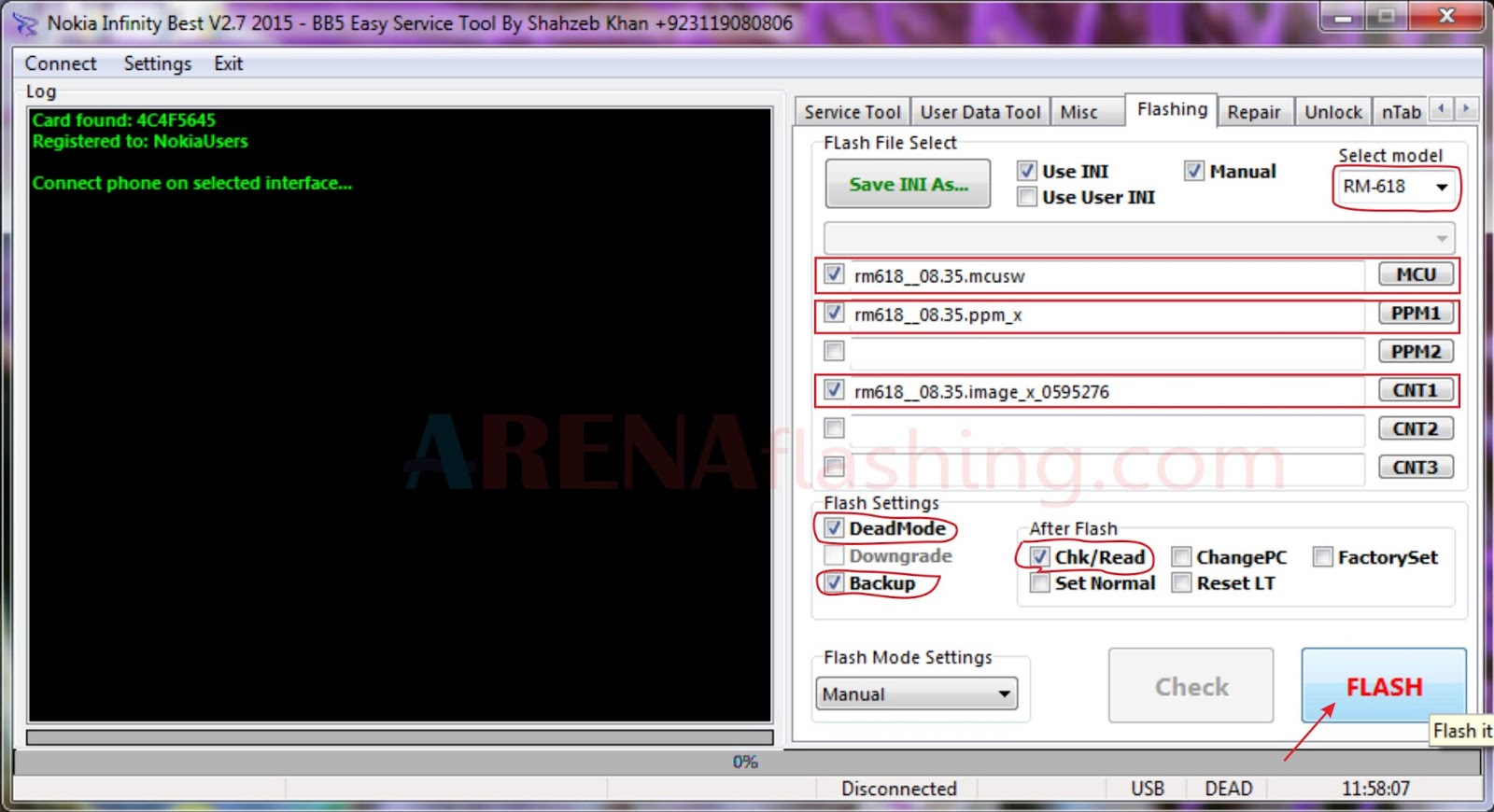The image size is (1494, 812).
Task: Open the nTab tab
Action: point(1402,112)
